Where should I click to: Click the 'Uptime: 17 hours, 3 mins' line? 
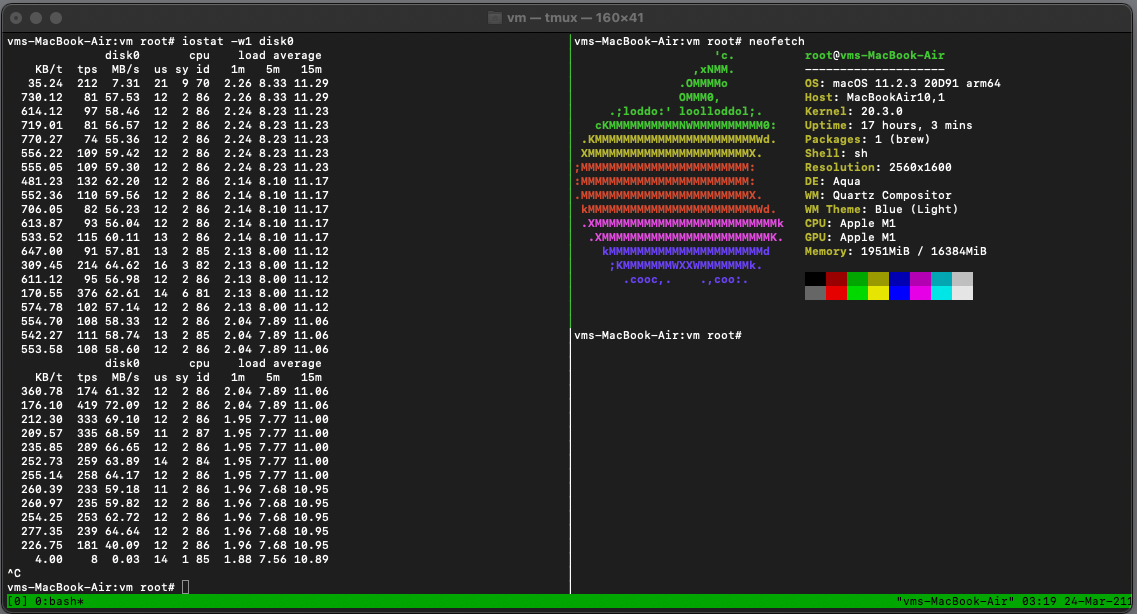[x=888, y=125]
